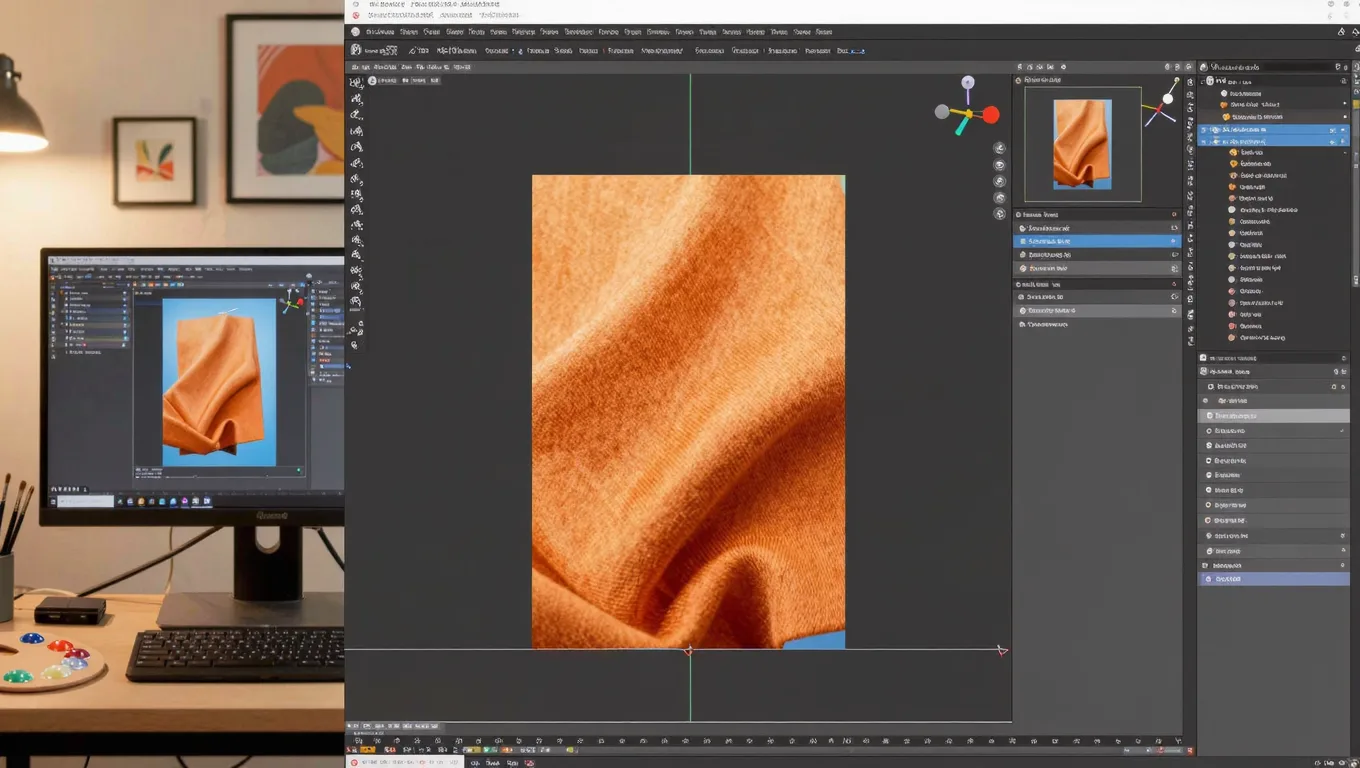Click the red marker where the green line crosses
1360x768 pixels.
point(688,651)
